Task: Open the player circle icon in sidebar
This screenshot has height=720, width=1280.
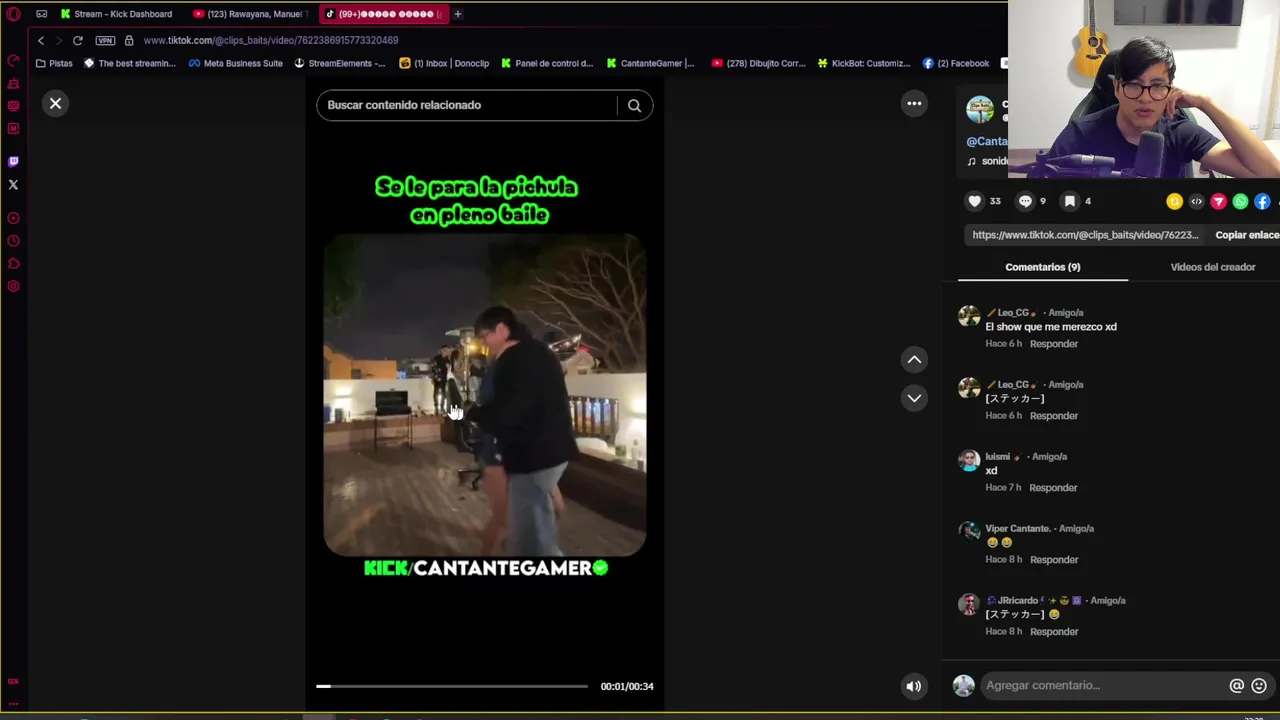Action: coord(13,218)
